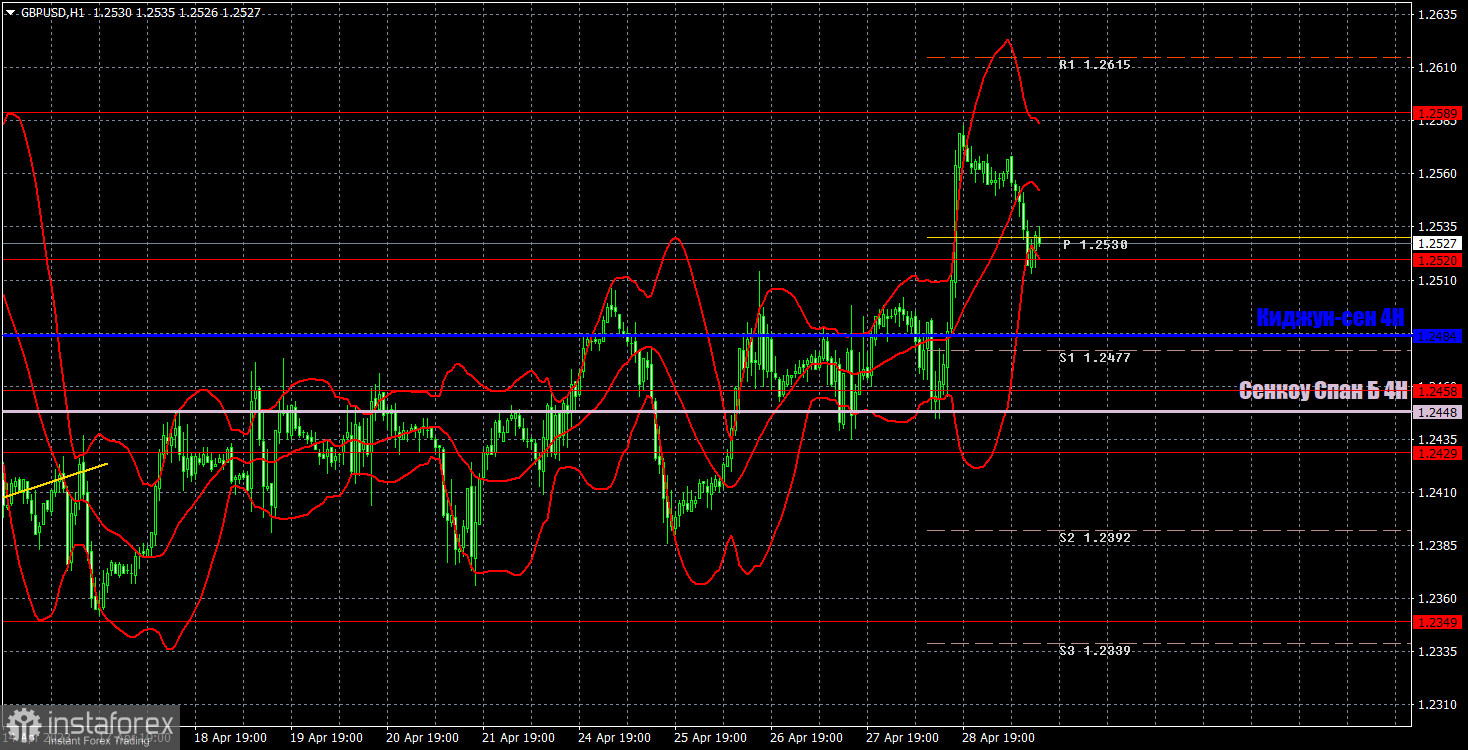Click the red 1.2429 price tag

(x=1438, y=453)
